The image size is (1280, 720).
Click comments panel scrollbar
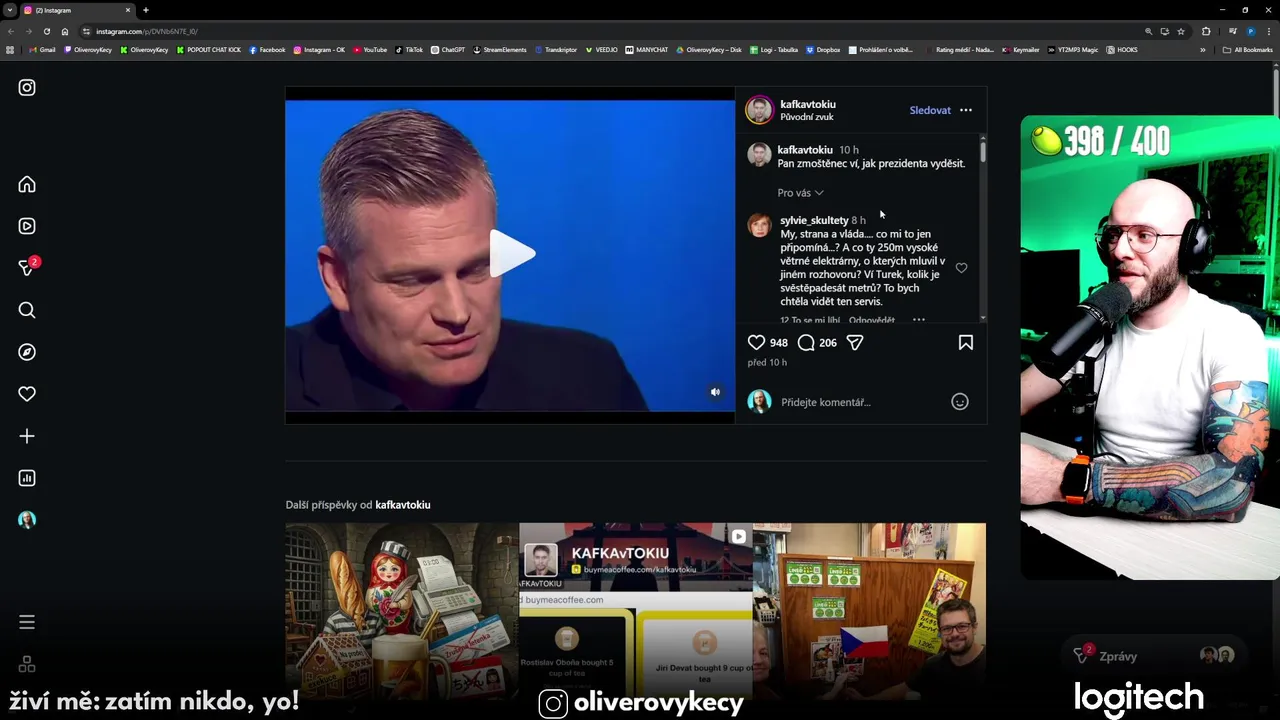(x=983, y=150)
